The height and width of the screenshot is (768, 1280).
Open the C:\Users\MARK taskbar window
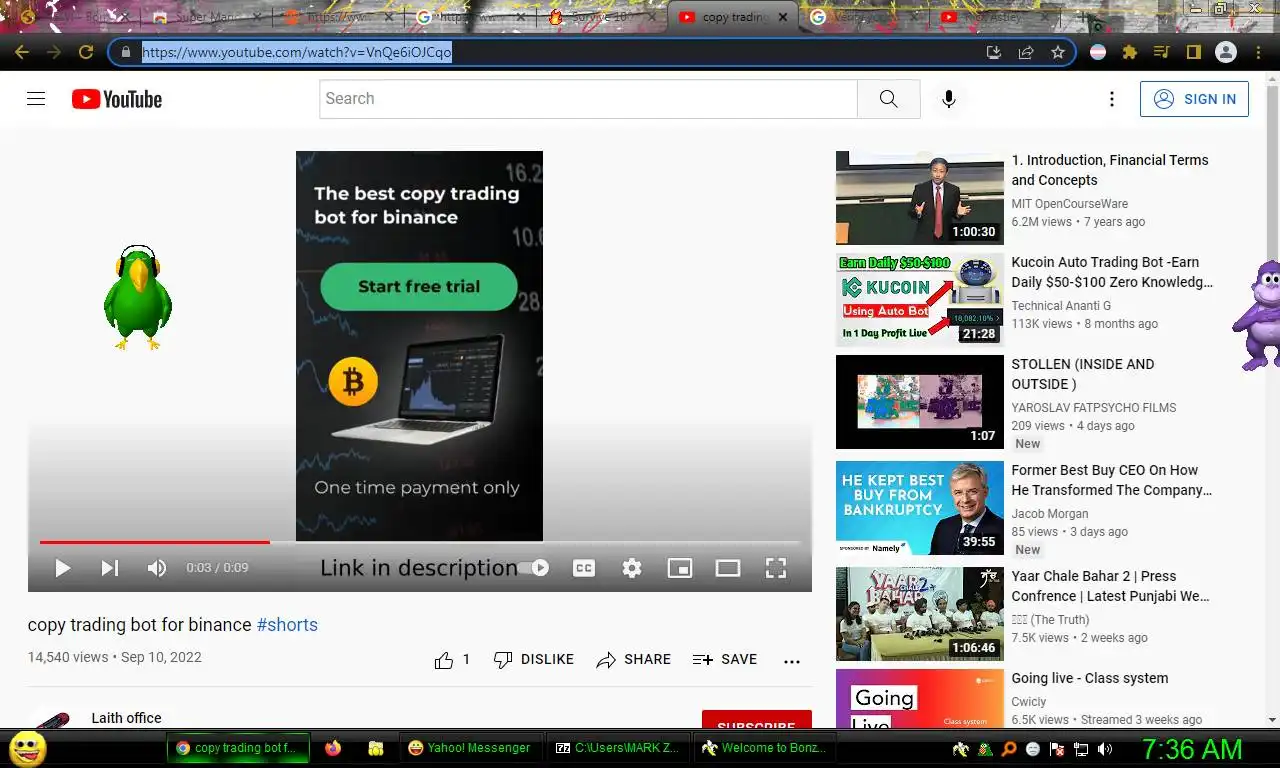[x=617, y=748]
